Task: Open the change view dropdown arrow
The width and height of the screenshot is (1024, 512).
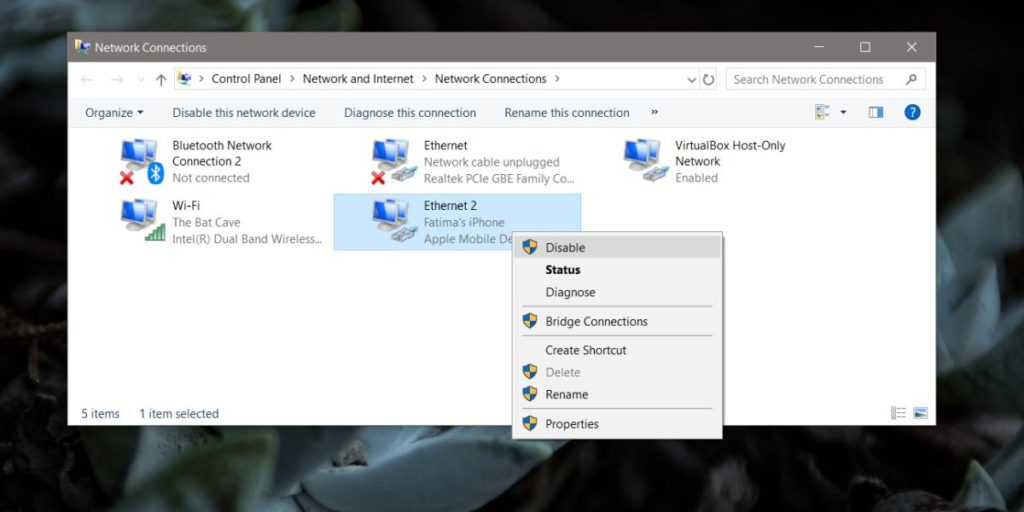Action: (x=844, y=112)
